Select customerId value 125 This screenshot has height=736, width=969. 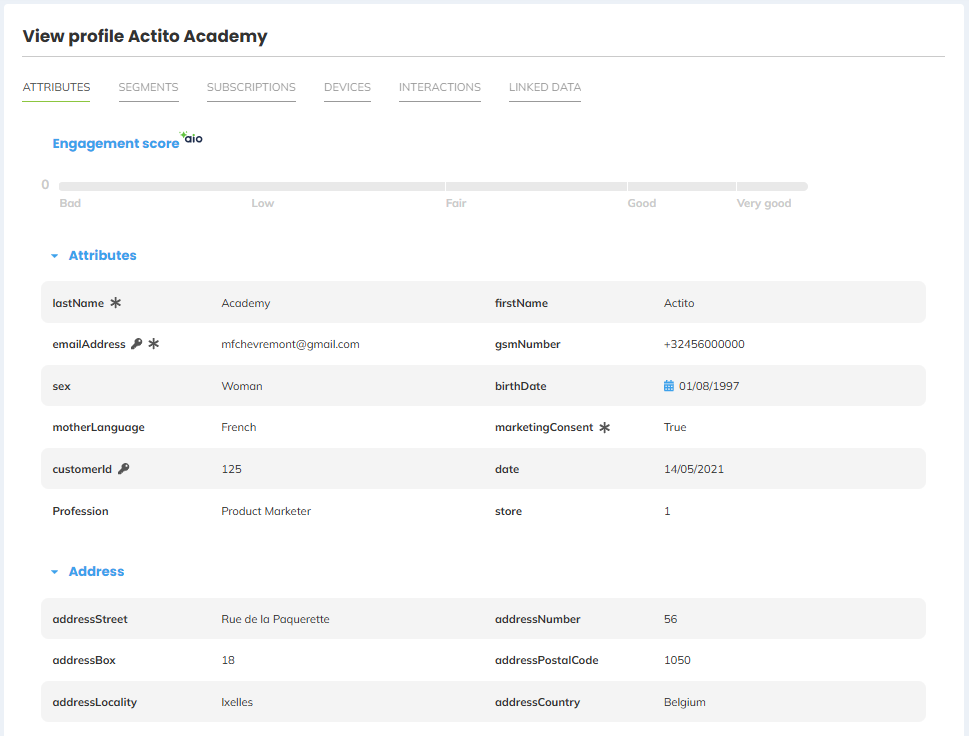(231, 469)
